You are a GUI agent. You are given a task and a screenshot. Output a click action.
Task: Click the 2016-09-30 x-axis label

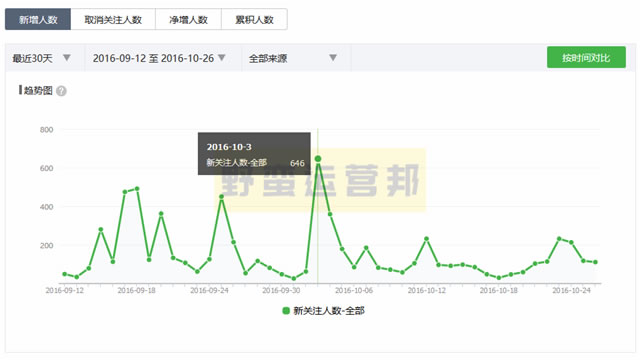coord(281,290)
